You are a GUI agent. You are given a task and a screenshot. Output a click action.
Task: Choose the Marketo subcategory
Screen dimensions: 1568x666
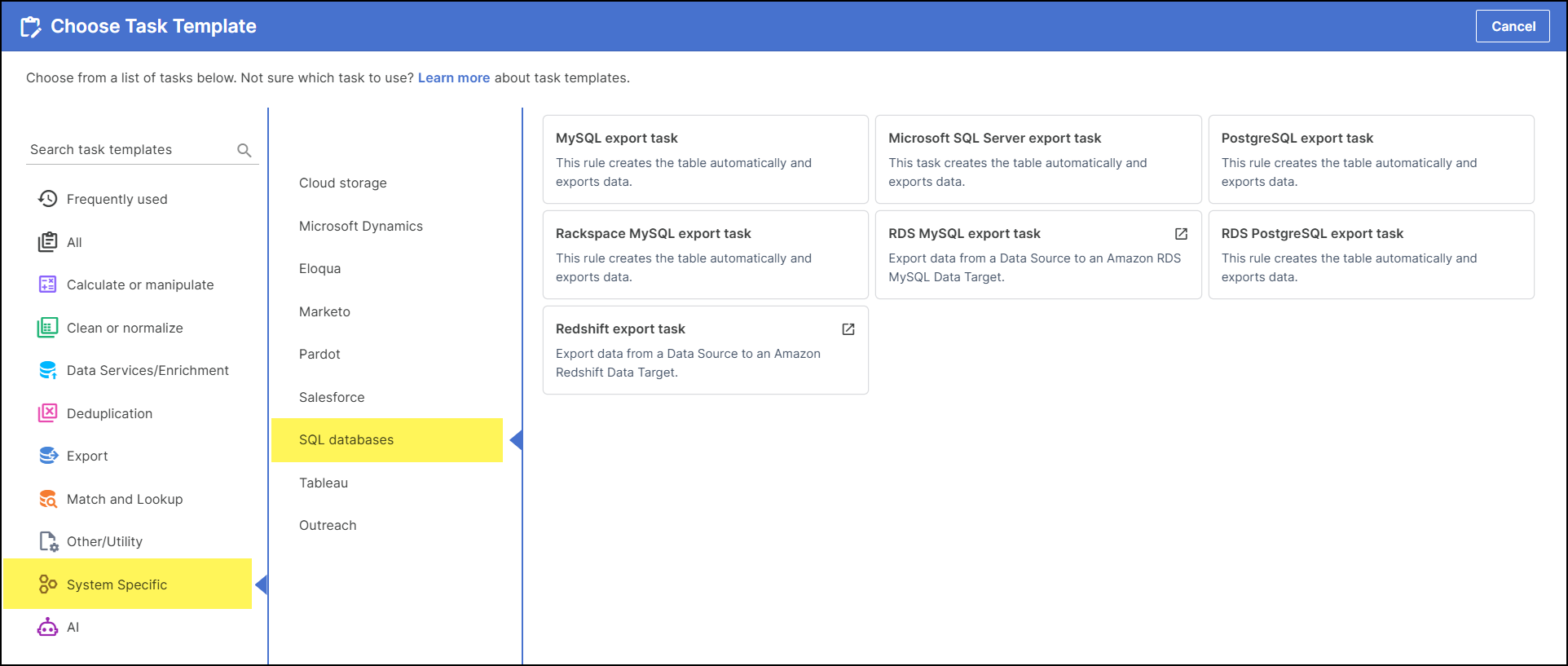click(x=324, y=311)
